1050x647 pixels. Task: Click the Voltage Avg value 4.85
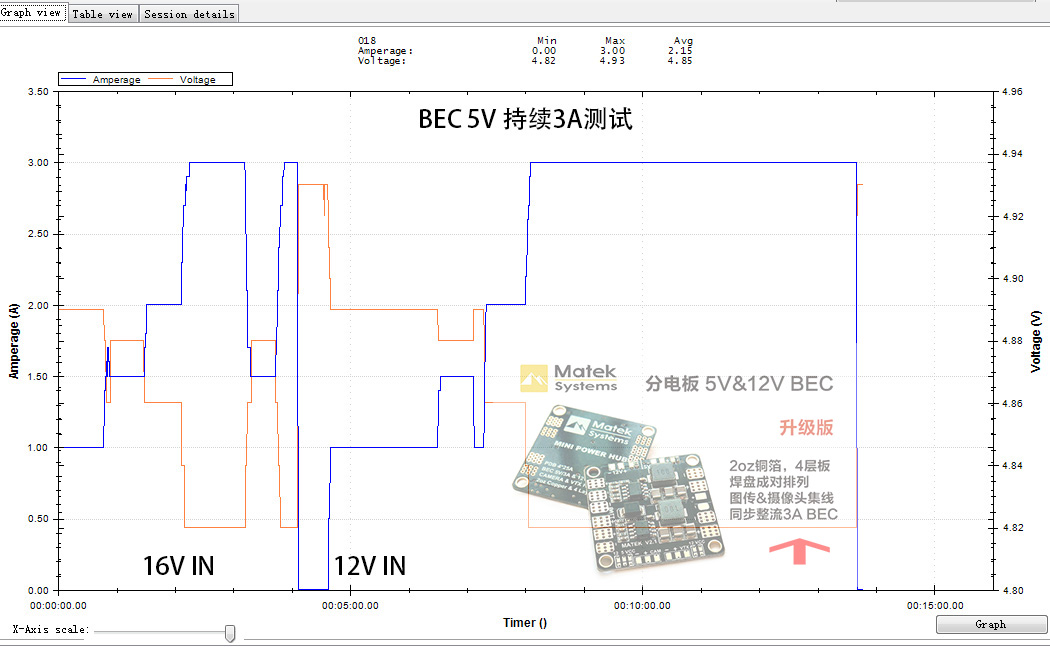coord(680,61)
